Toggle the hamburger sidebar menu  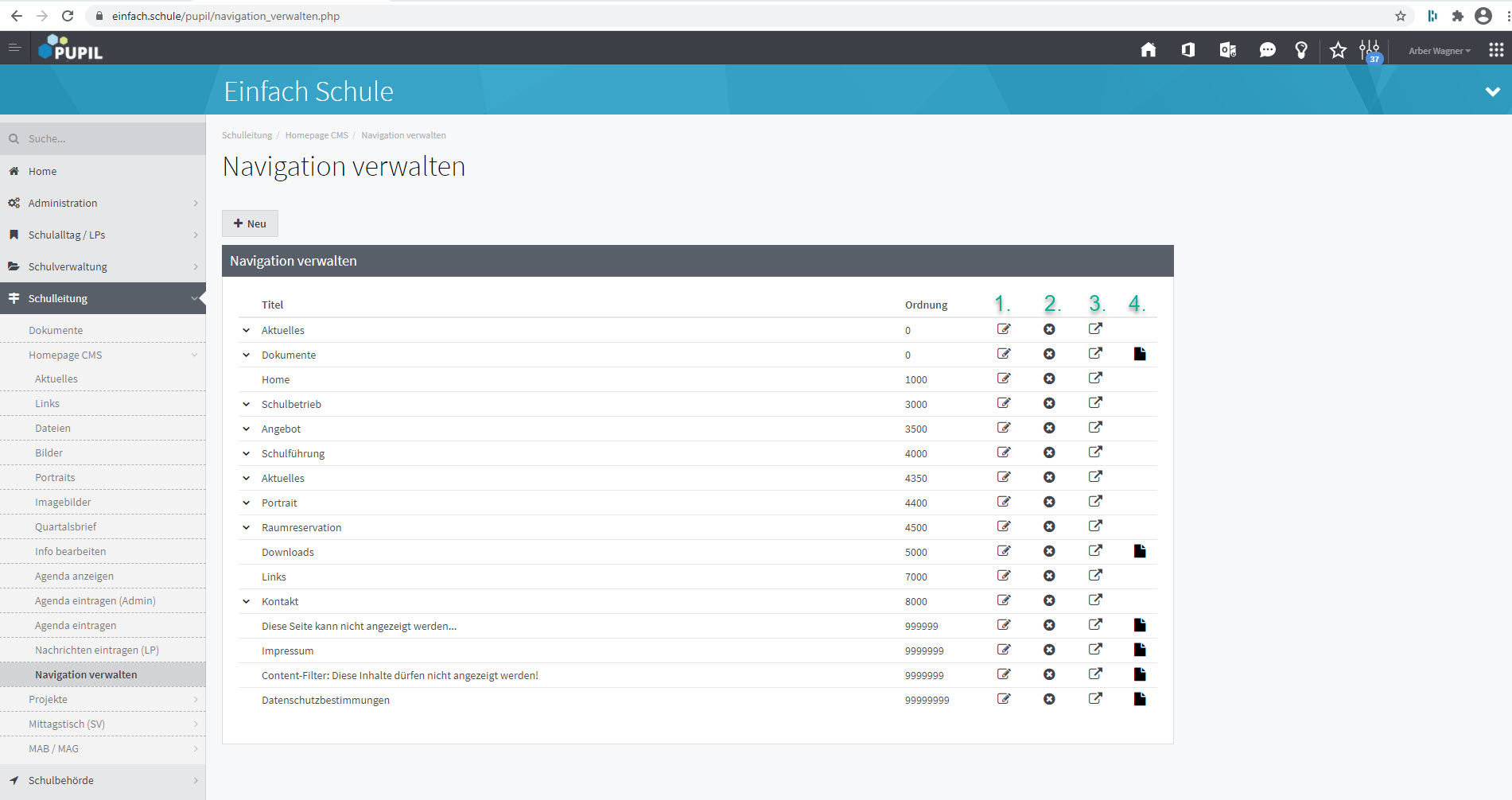pyautogui.click(x=14, y=48)
